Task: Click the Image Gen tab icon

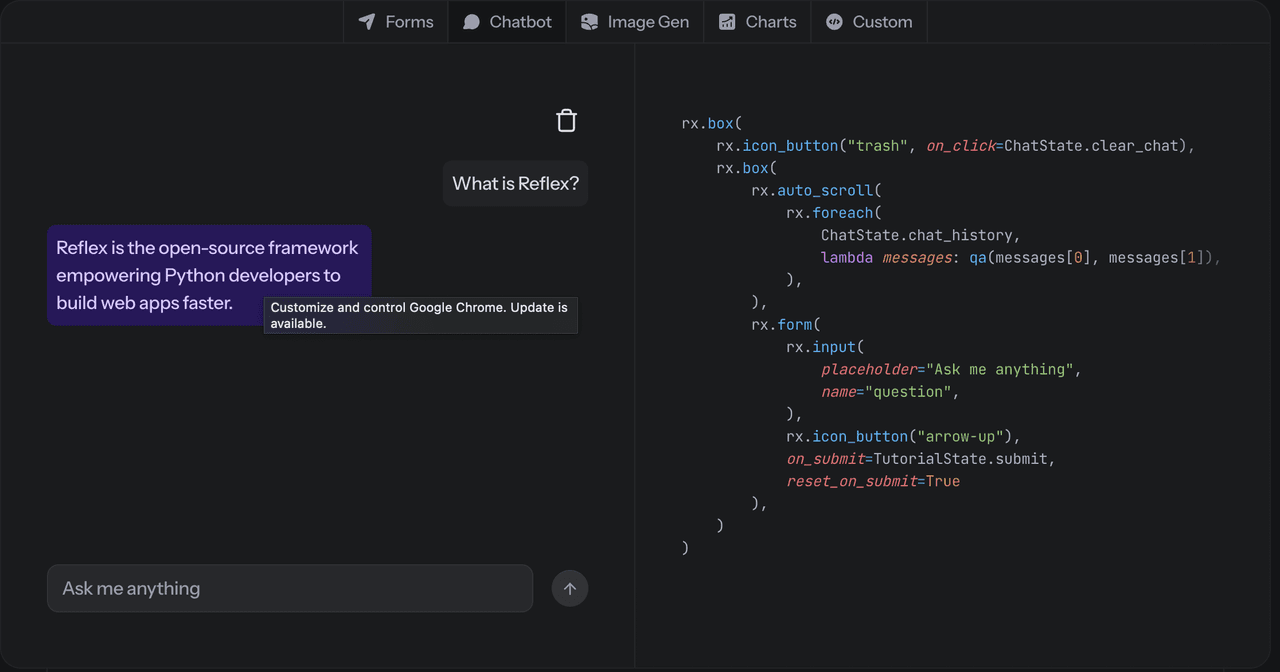Action: (x=589, y=22)
